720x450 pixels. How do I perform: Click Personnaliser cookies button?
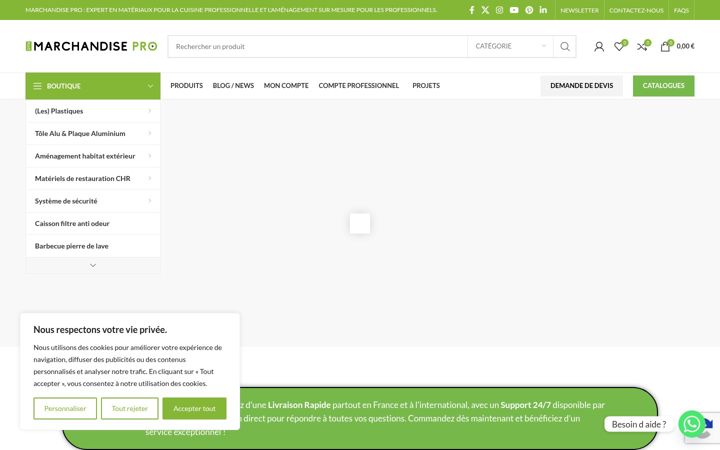coord(65,408)
